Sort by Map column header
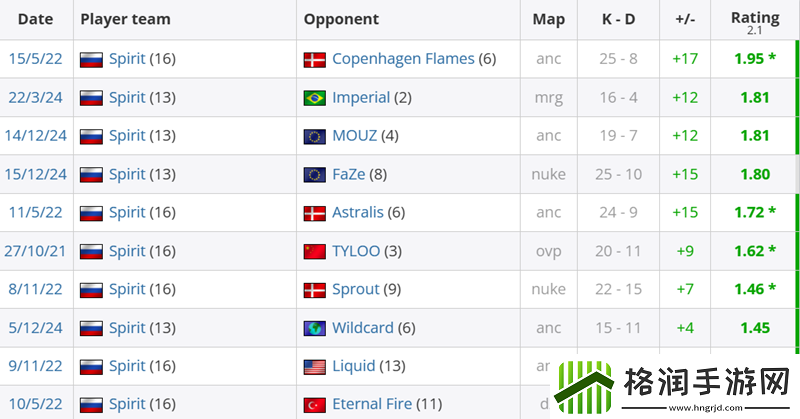This screenshot has height=419, width=800. tap(549, 19)
